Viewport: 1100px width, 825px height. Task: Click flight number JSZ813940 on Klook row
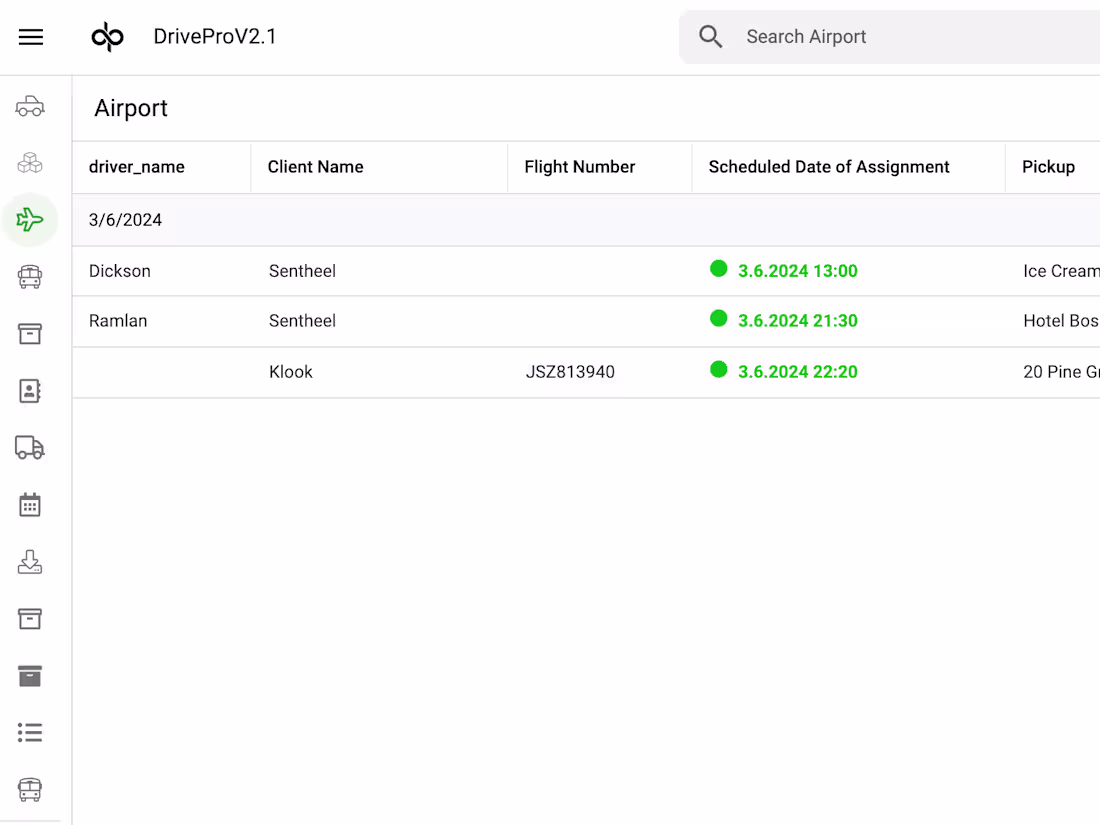[x=570, y=371]
